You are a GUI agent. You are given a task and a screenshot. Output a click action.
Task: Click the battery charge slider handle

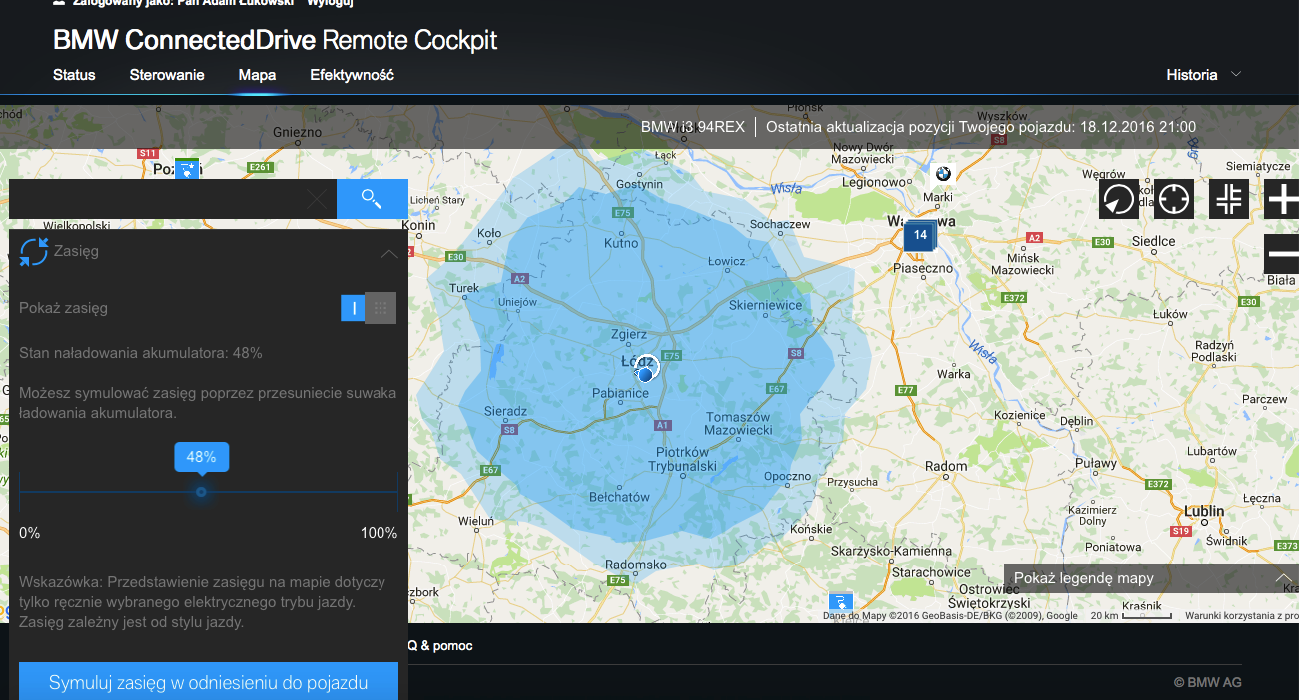(x=201, y=492)
